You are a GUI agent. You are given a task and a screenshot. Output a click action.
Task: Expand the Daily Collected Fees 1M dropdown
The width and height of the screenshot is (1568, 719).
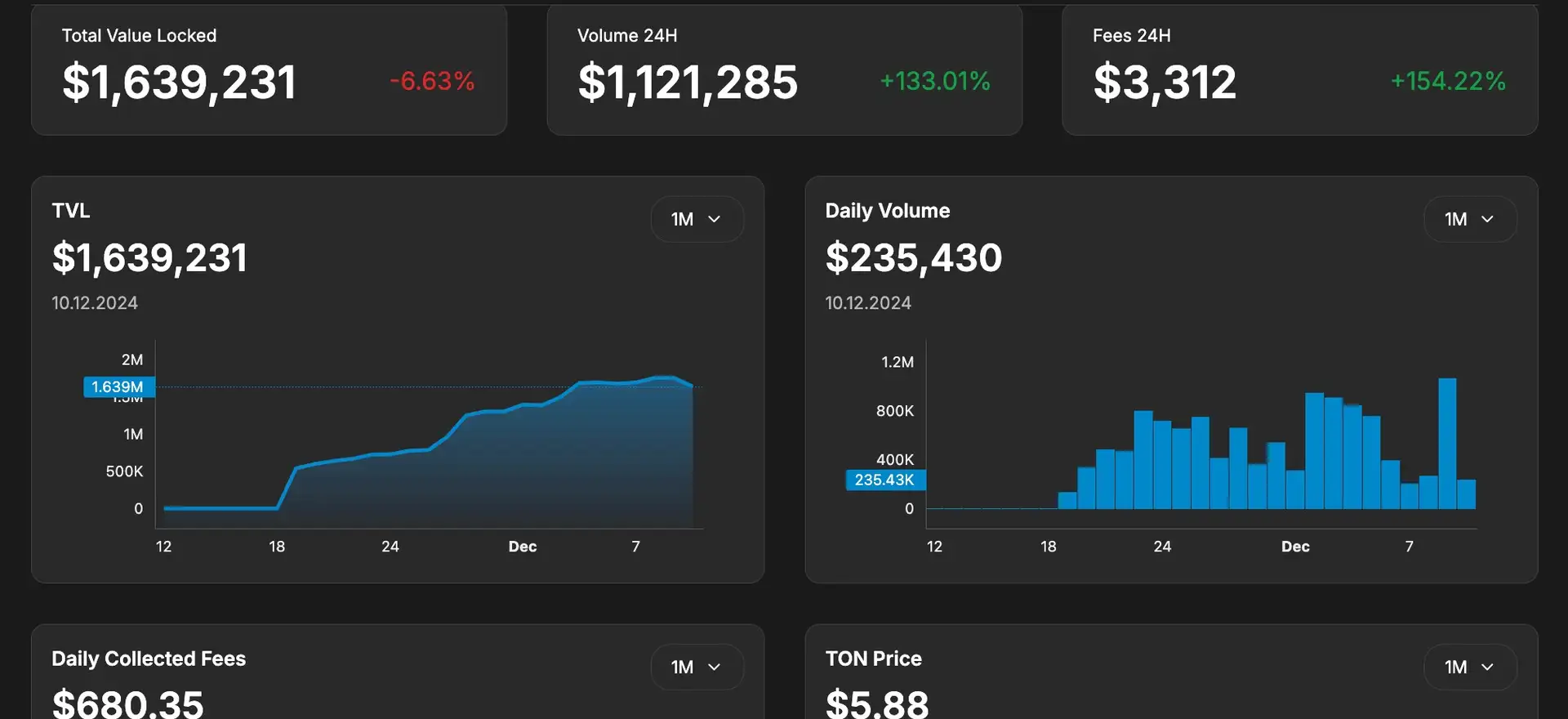click(x=697, y=667)
